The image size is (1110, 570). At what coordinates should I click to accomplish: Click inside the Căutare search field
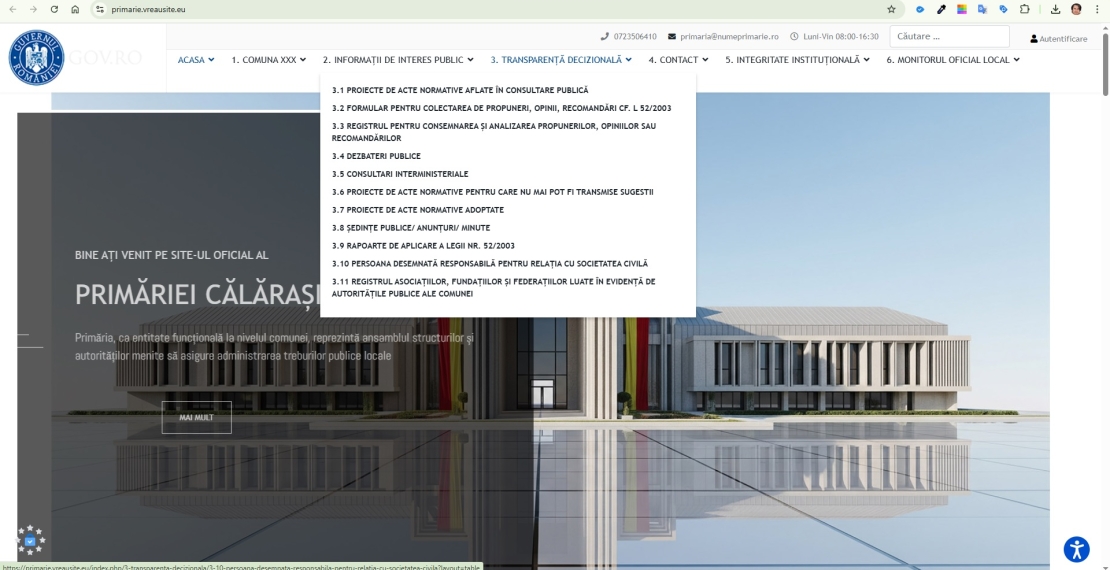[x=948, y=37]
